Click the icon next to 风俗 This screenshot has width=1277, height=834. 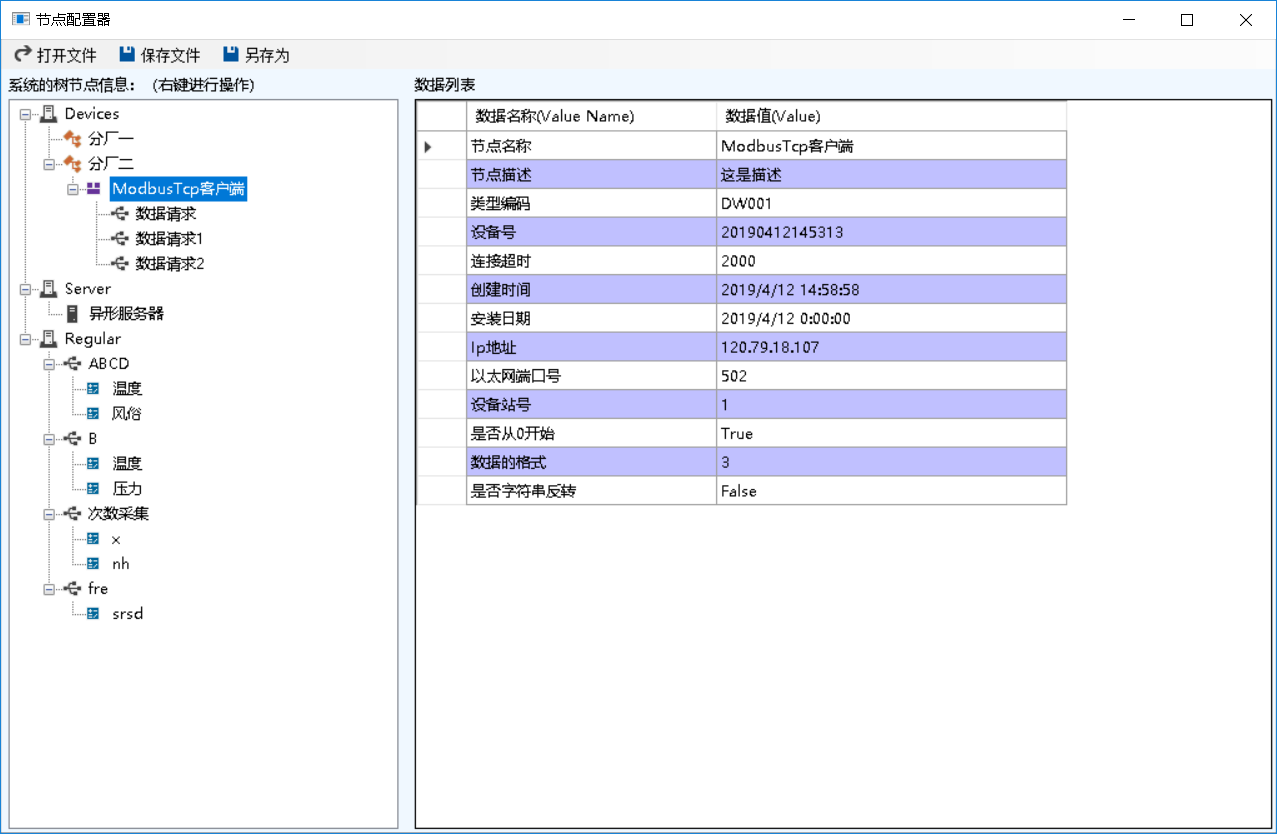[94, 414]
